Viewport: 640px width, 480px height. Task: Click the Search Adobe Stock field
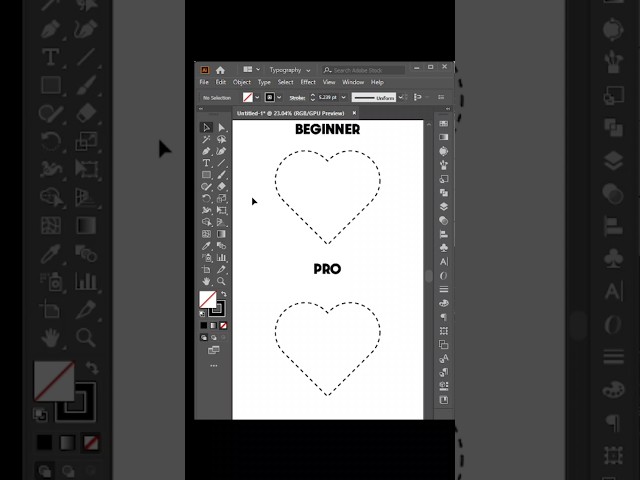(x=363, y=70)
